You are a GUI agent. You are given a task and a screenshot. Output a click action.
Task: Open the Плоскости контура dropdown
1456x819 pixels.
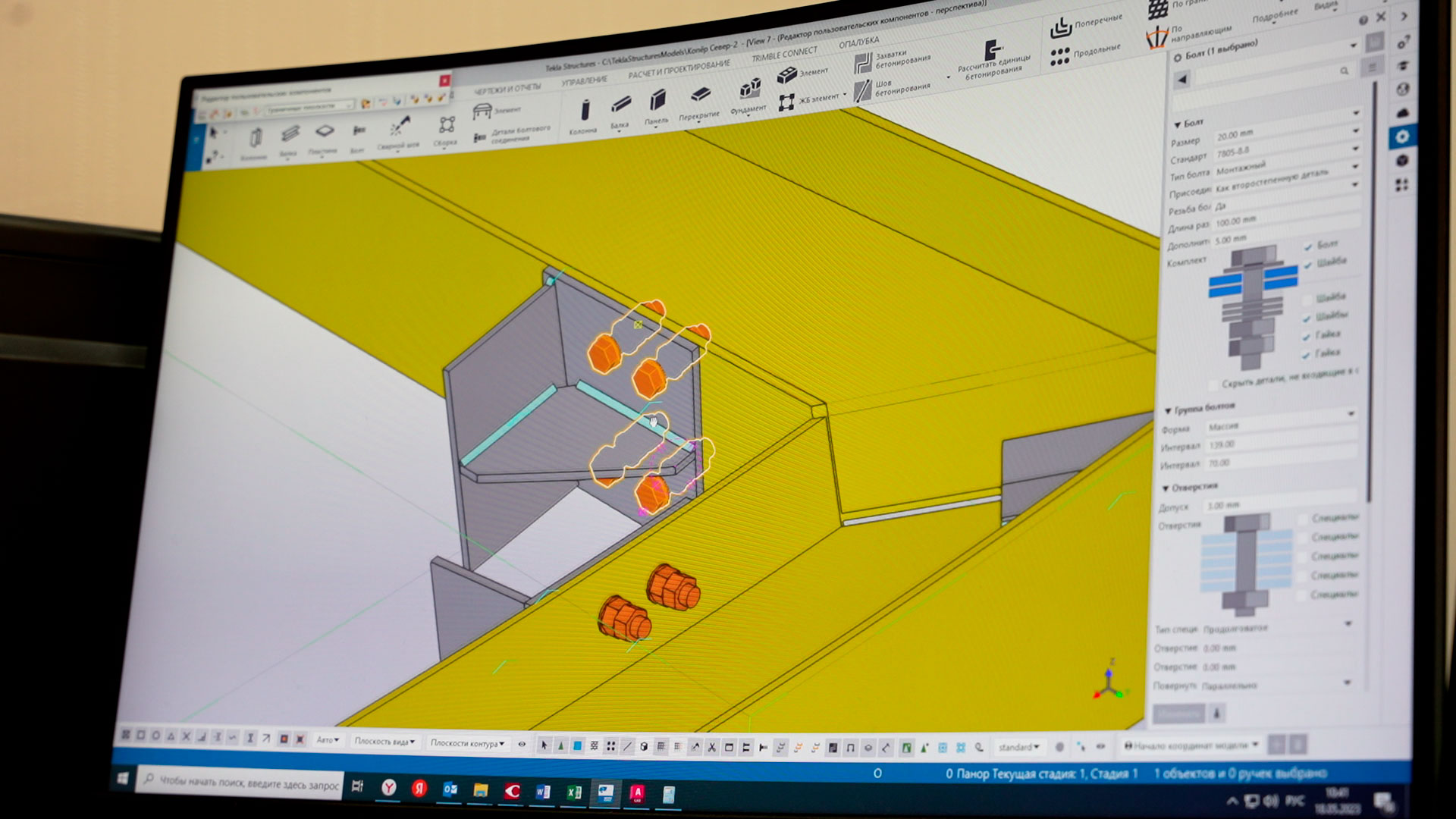(x=468, y=743)
